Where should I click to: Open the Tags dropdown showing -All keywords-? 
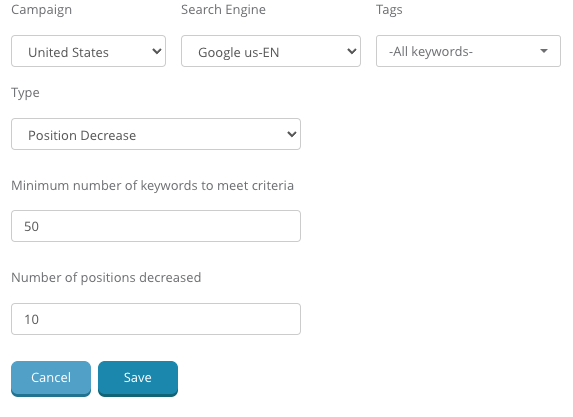click(468, 51)
